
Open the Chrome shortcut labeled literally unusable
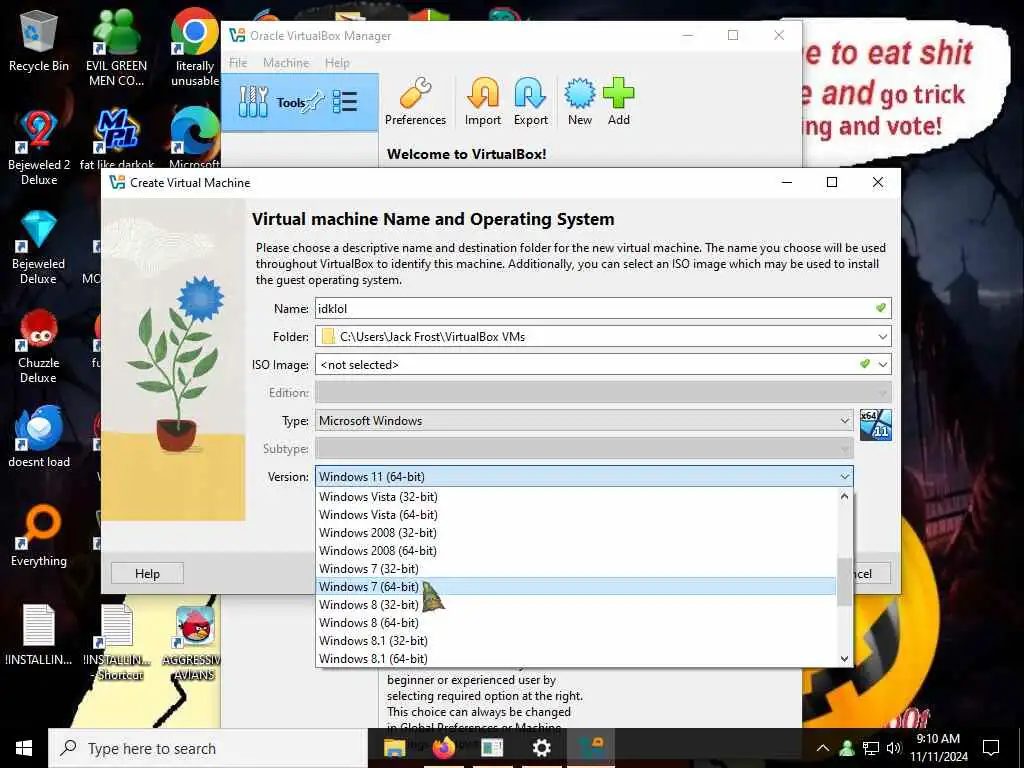pyautogui.click(x=195, y=47)
